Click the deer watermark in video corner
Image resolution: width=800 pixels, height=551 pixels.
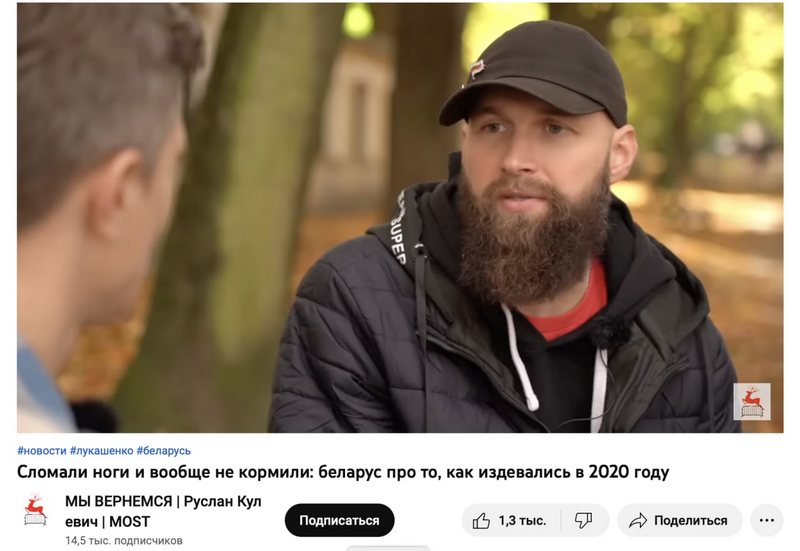(752, 402)
